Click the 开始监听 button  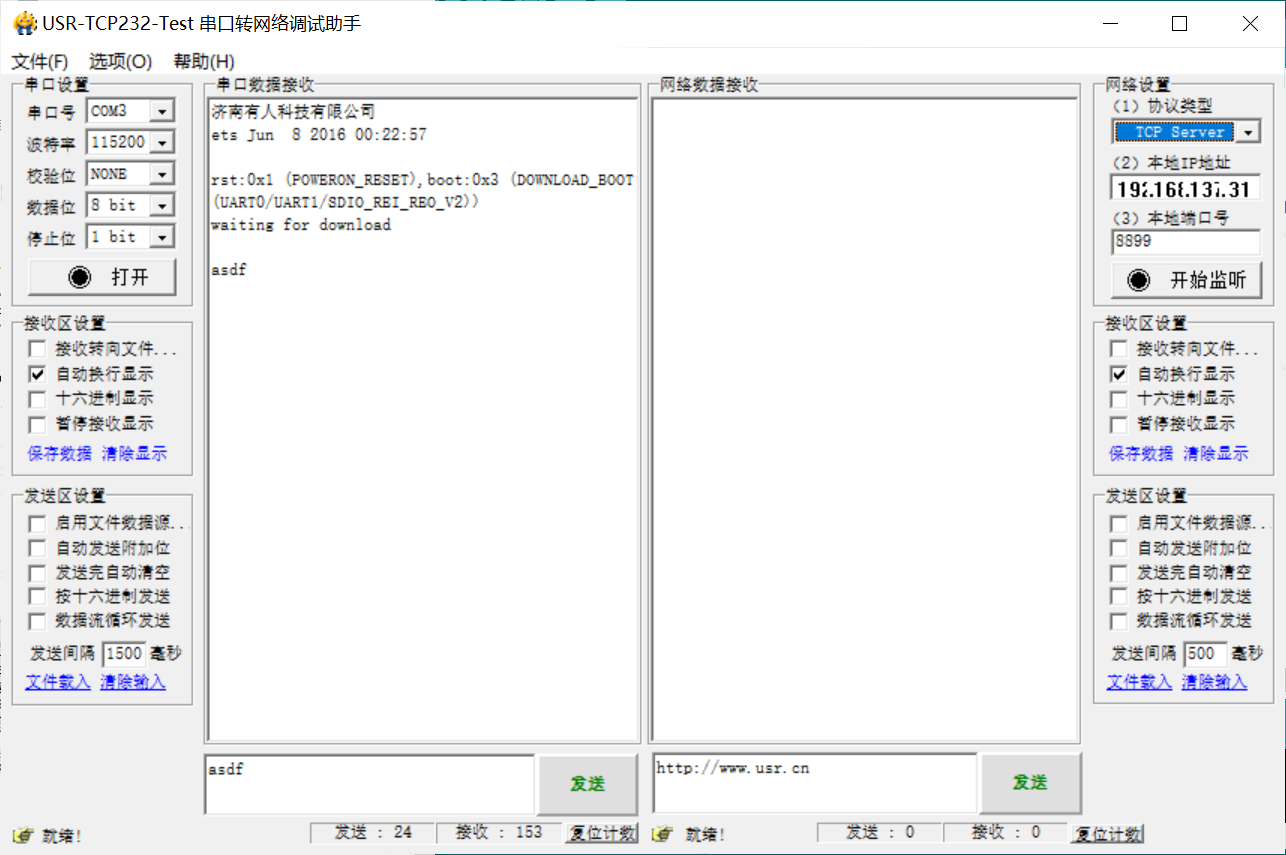coord(1186,280)
